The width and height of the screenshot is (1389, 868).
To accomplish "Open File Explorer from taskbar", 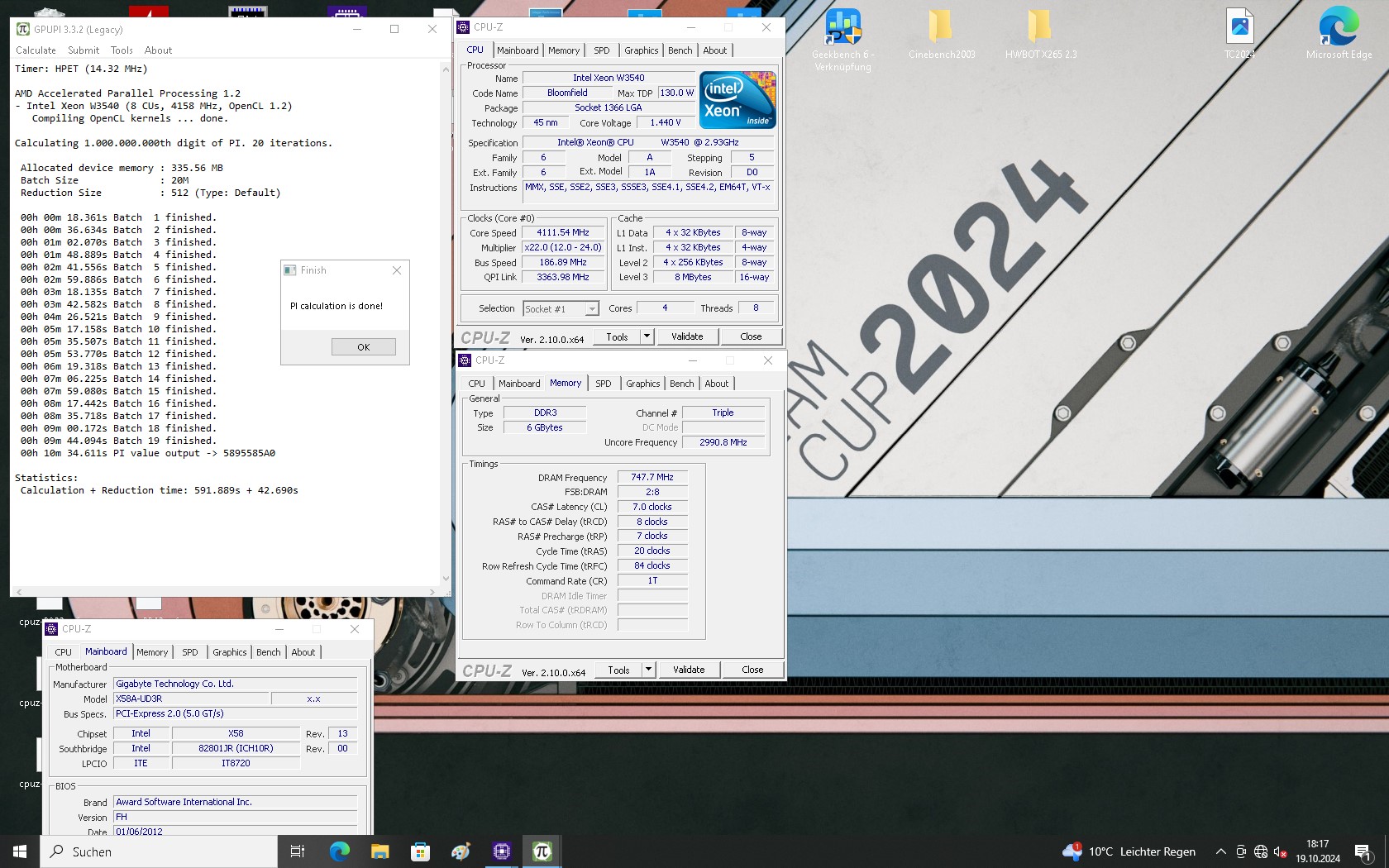I will pyautogui.click(x=379, y=851).
